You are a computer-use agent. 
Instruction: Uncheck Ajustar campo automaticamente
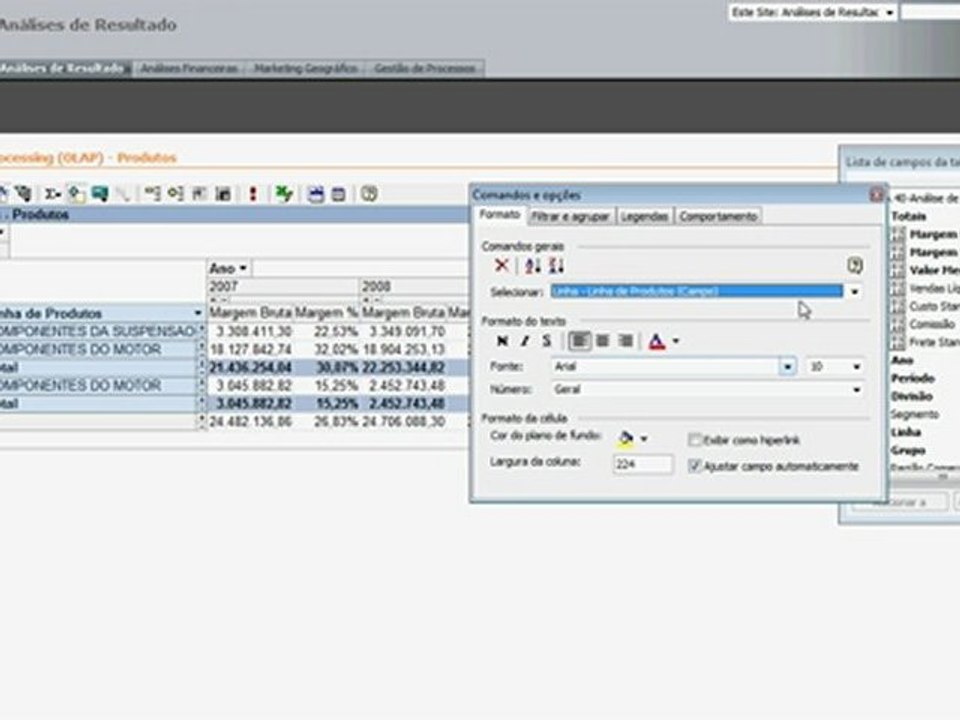pos(694,466)
